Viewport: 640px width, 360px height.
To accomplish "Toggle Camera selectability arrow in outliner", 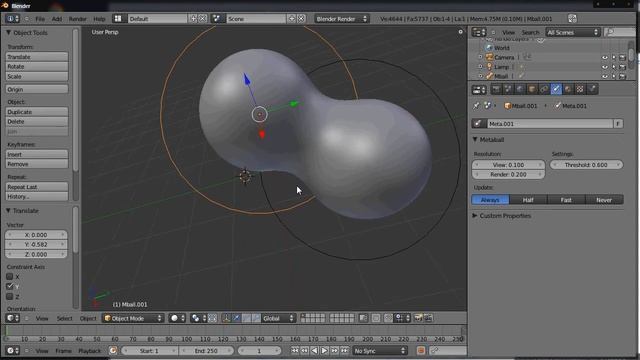I will click(x=613, y=58).
